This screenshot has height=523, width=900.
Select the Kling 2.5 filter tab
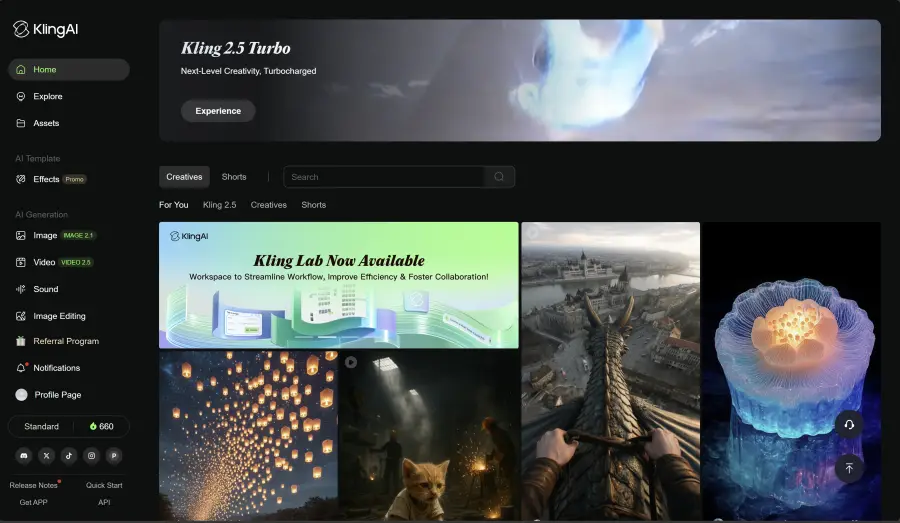(x=219, y=205)
